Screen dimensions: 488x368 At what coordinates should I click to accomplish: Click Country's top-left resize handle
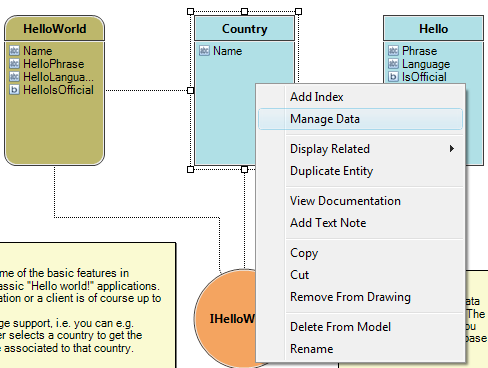[x=190, y=12]
